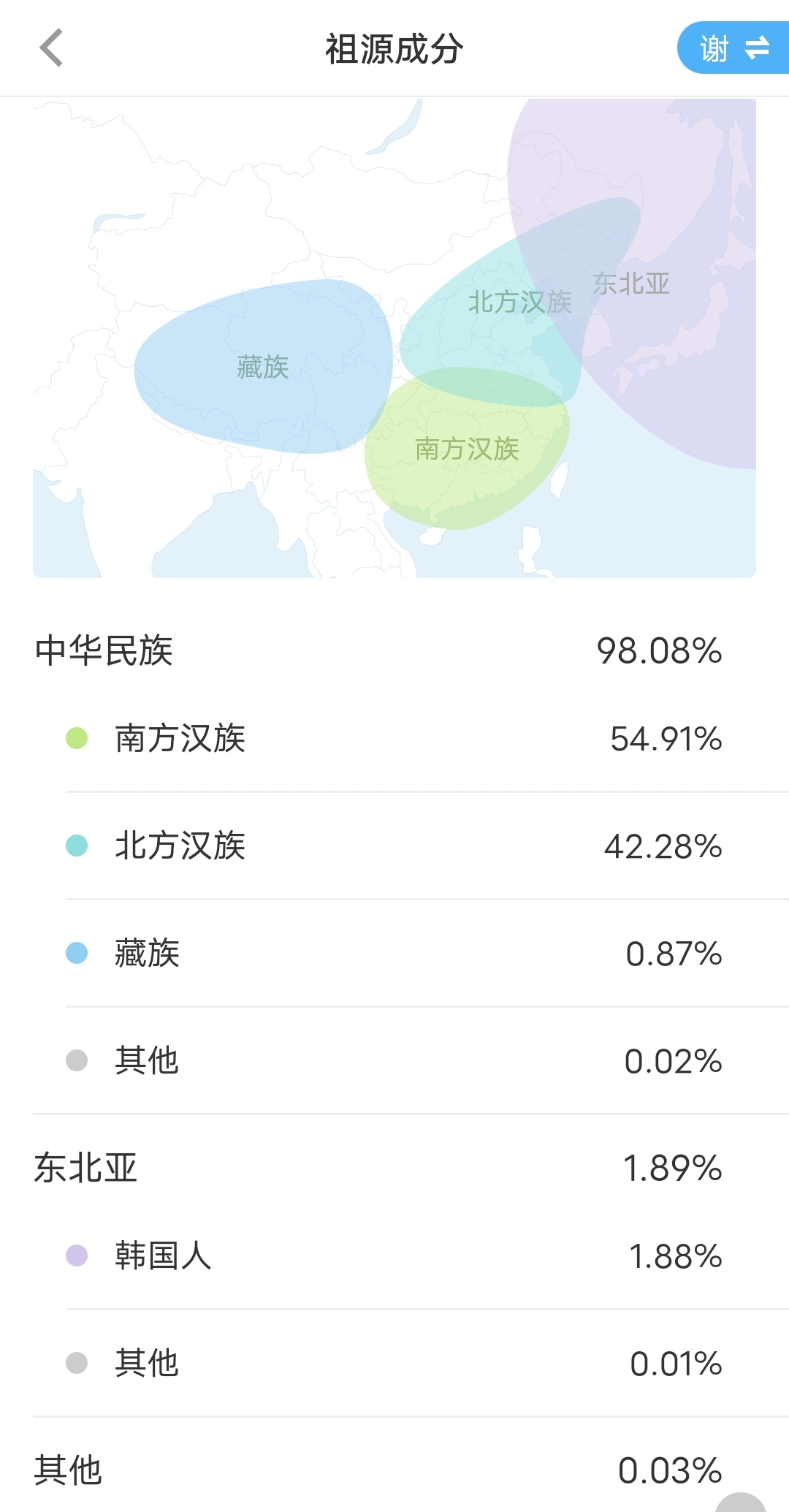
Task: Tap the blue 藏族 legend dot
Action: [x=77, y=953]
